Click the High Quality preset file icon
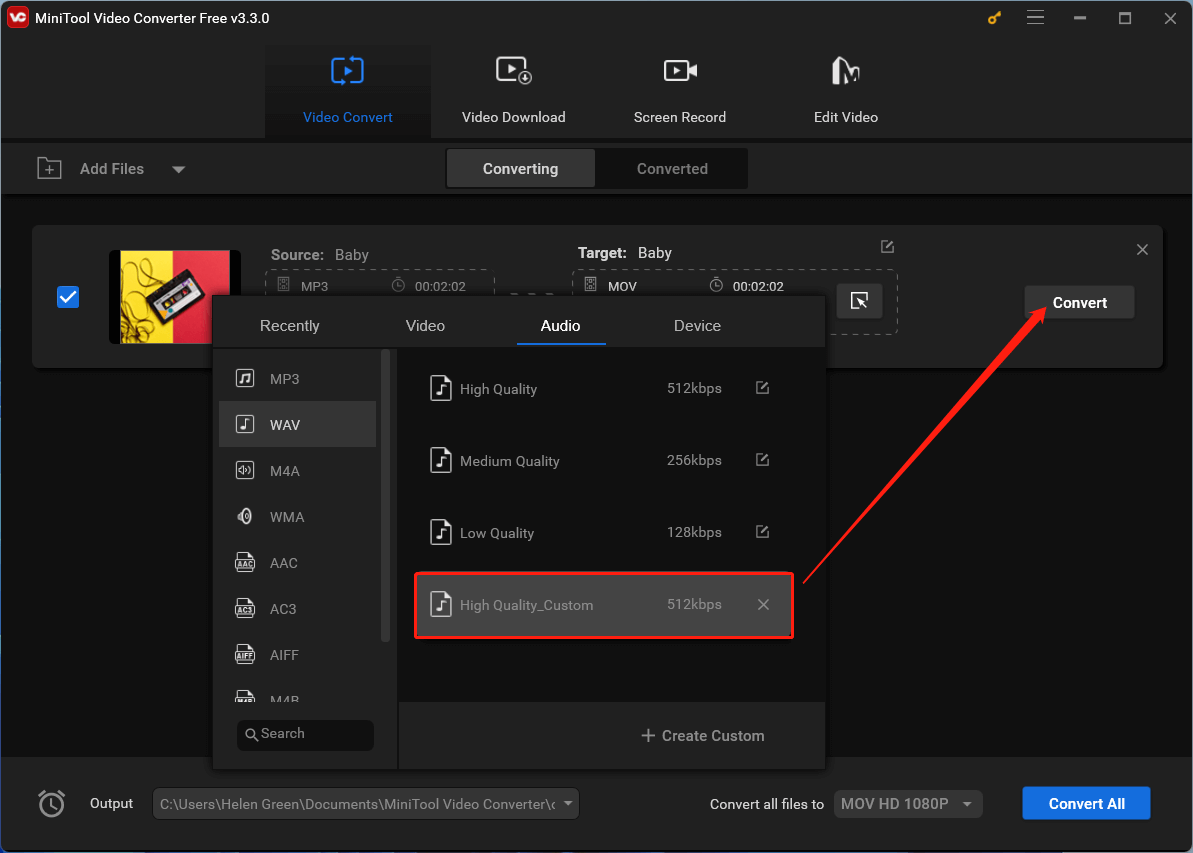The image size is (1193, 853). click(x=441, y=388)
